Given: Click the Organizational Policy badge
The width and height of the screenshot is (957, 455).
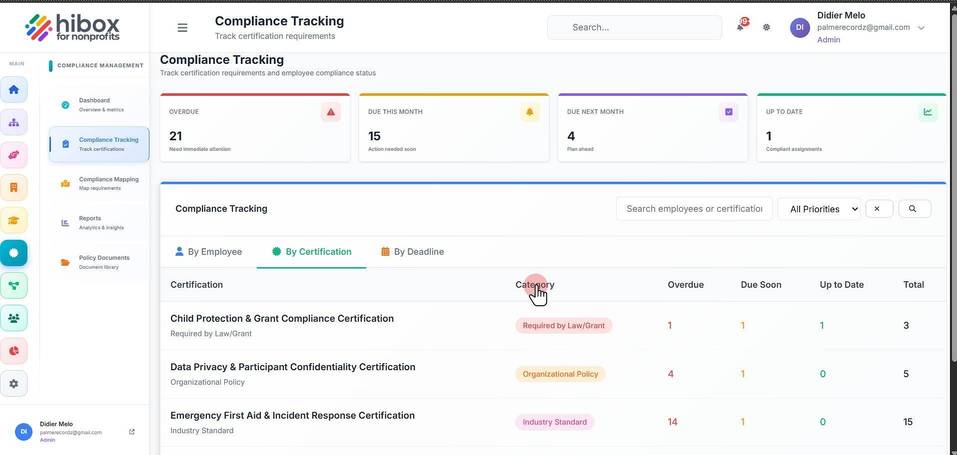Looking at the screenshot, I should 560,374.
